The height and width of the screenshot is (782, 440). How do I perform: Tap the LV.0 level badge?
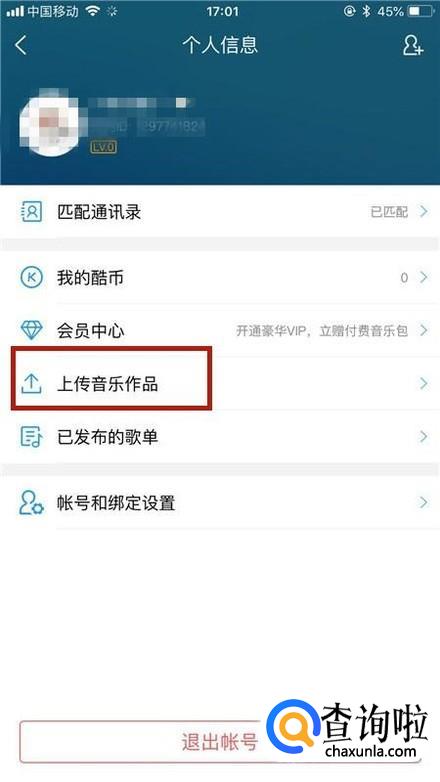tap(103, 147)
